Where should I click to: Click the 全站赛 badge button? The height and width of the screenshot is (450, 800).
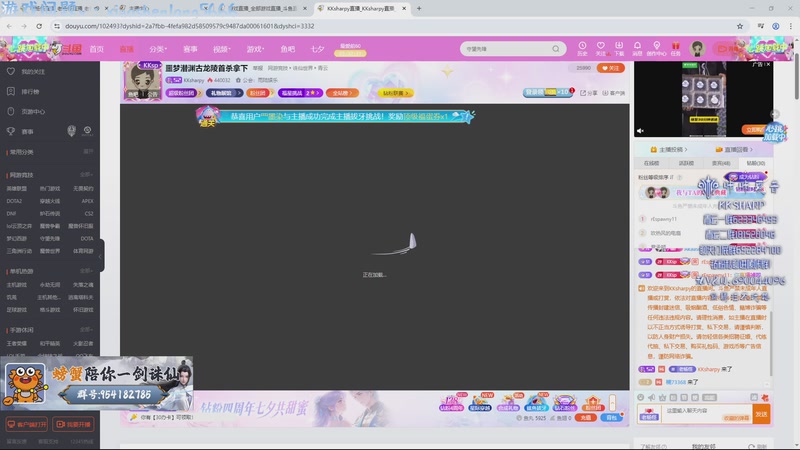pos(342,93)
